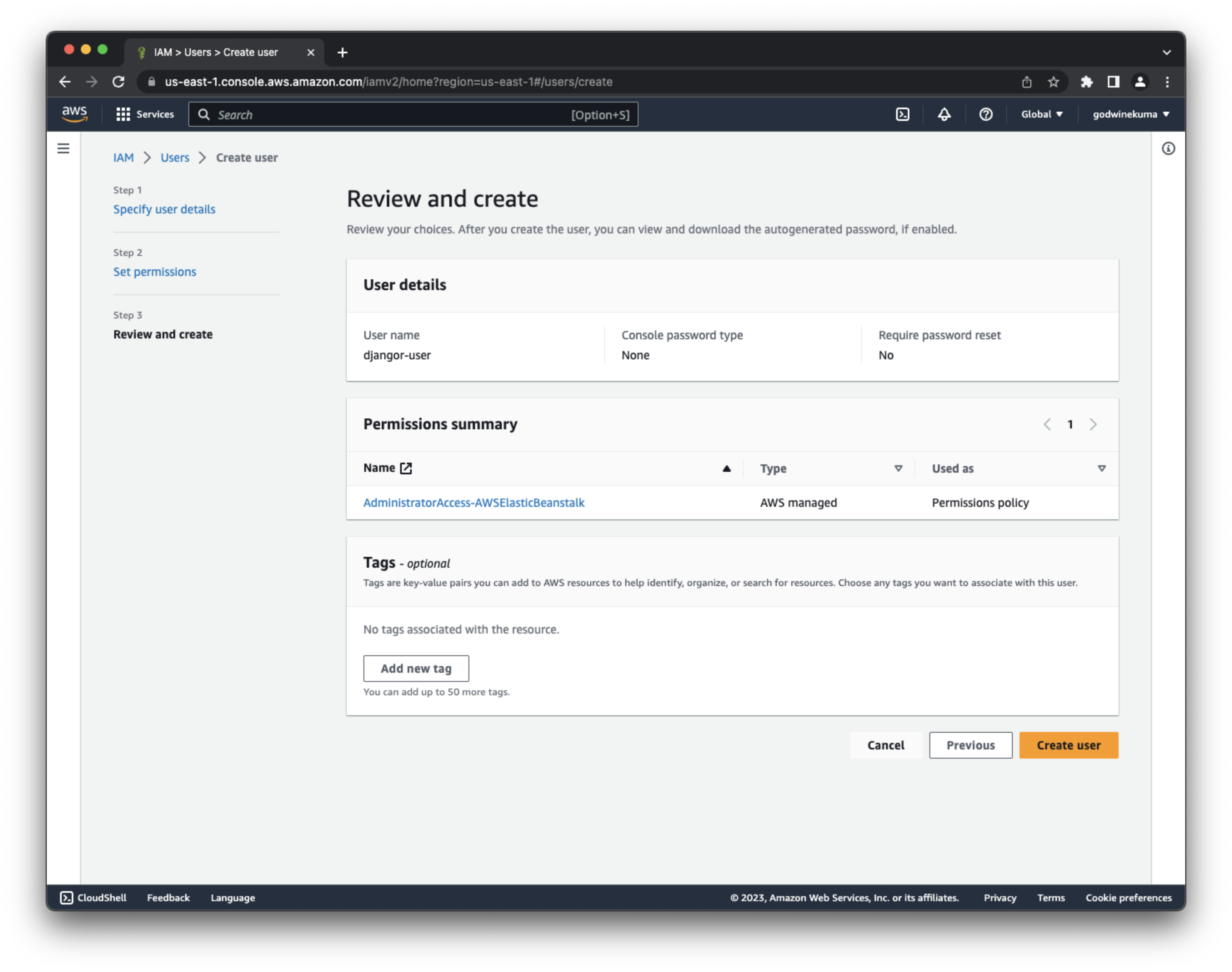Sort by Type column arrow
1232x972 pixels.
pyautogui.click(x=898, y=468)
